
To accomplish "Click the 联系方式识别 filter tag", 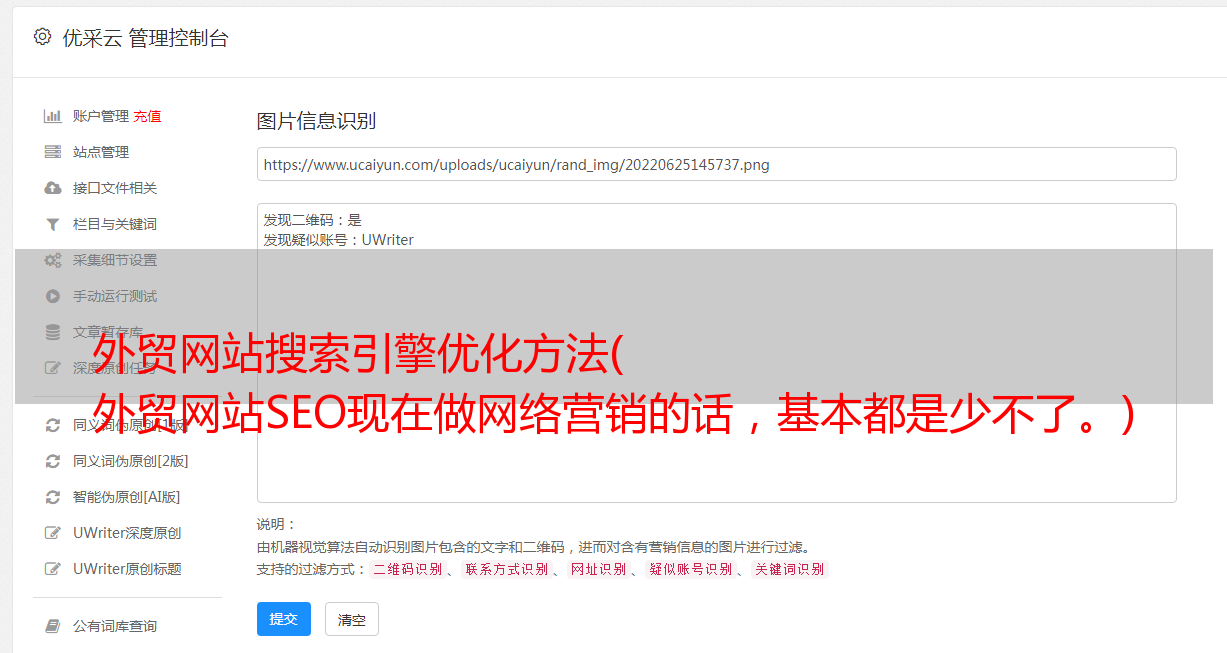I will [507, 569].
